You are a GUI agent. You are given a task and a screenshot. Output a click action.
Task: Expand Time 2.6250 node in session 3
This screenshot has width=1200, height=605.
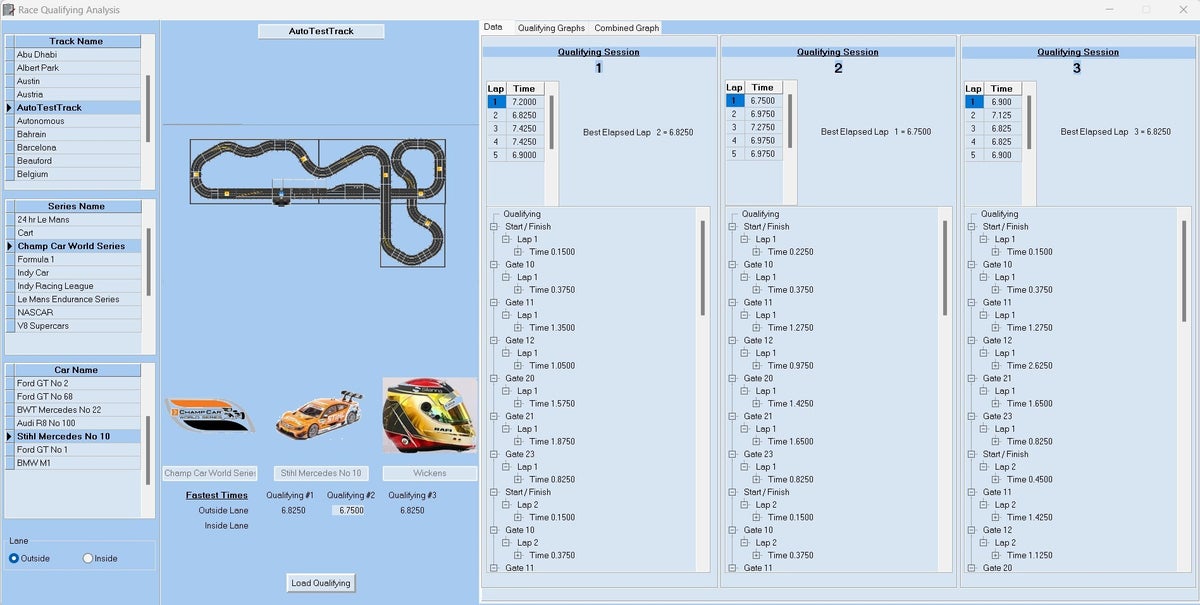pyautogui.click(x=995, y=366)
